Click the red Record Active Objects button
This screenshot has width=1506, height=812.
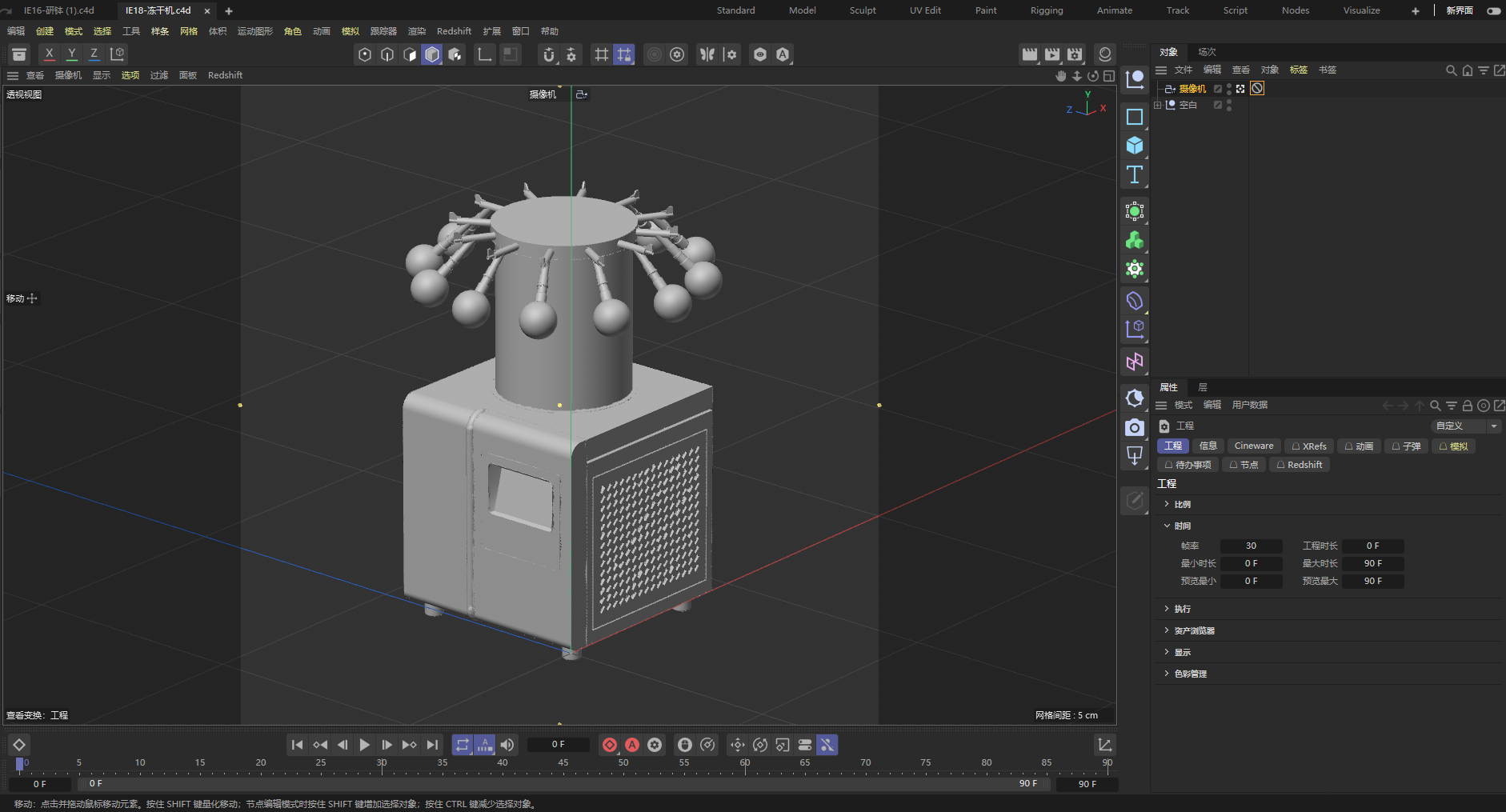[x=610, y=745]
